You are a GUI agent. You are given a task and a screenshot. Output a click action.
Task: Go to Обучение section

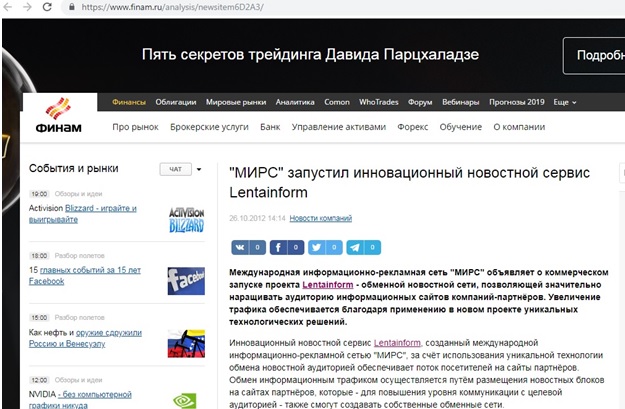click(x=461, y=127)
